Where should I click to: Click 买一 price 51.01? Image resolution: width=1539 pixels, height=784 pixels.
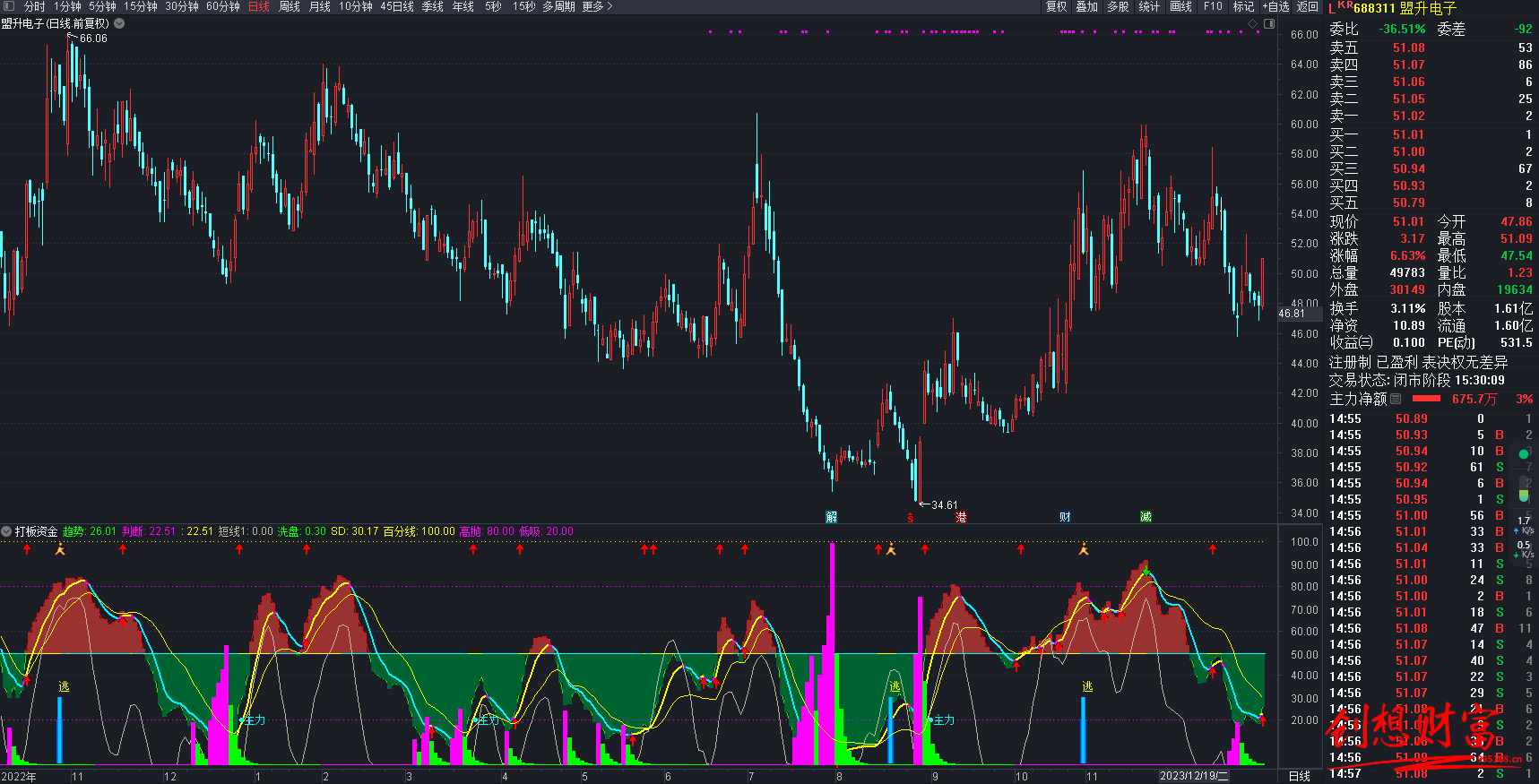[x=1408, y=134]
